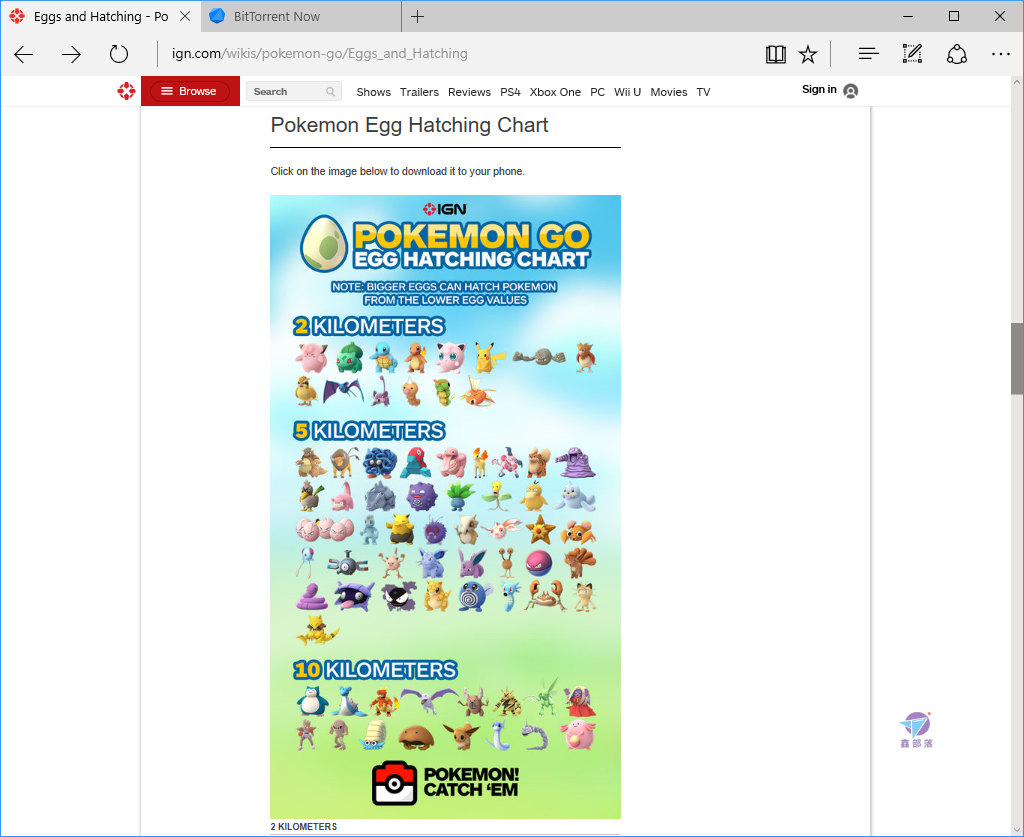This screenshot has width=1024, height=837.
Task: Maximize the browser window
Action: click(953, 16)
